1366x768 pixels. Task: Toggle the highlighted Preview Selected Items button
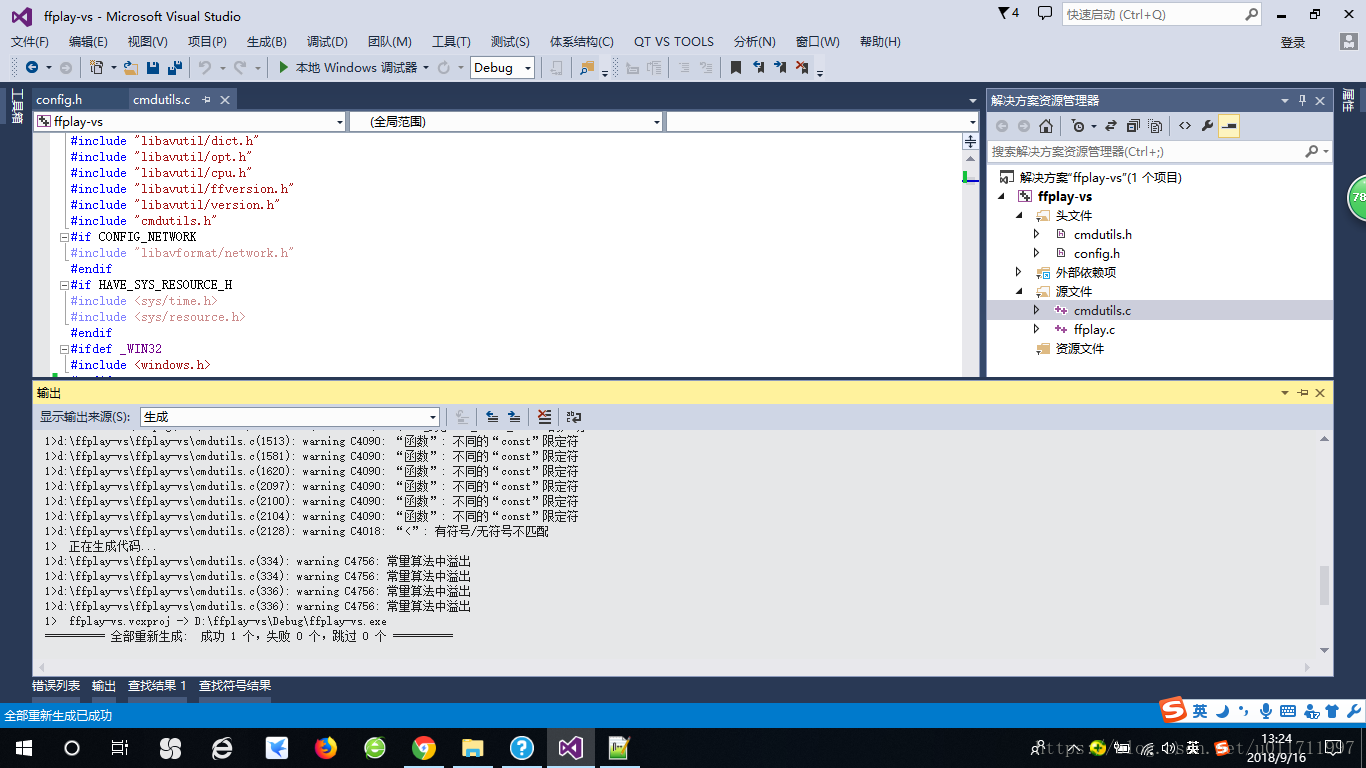pos(1229,126)
